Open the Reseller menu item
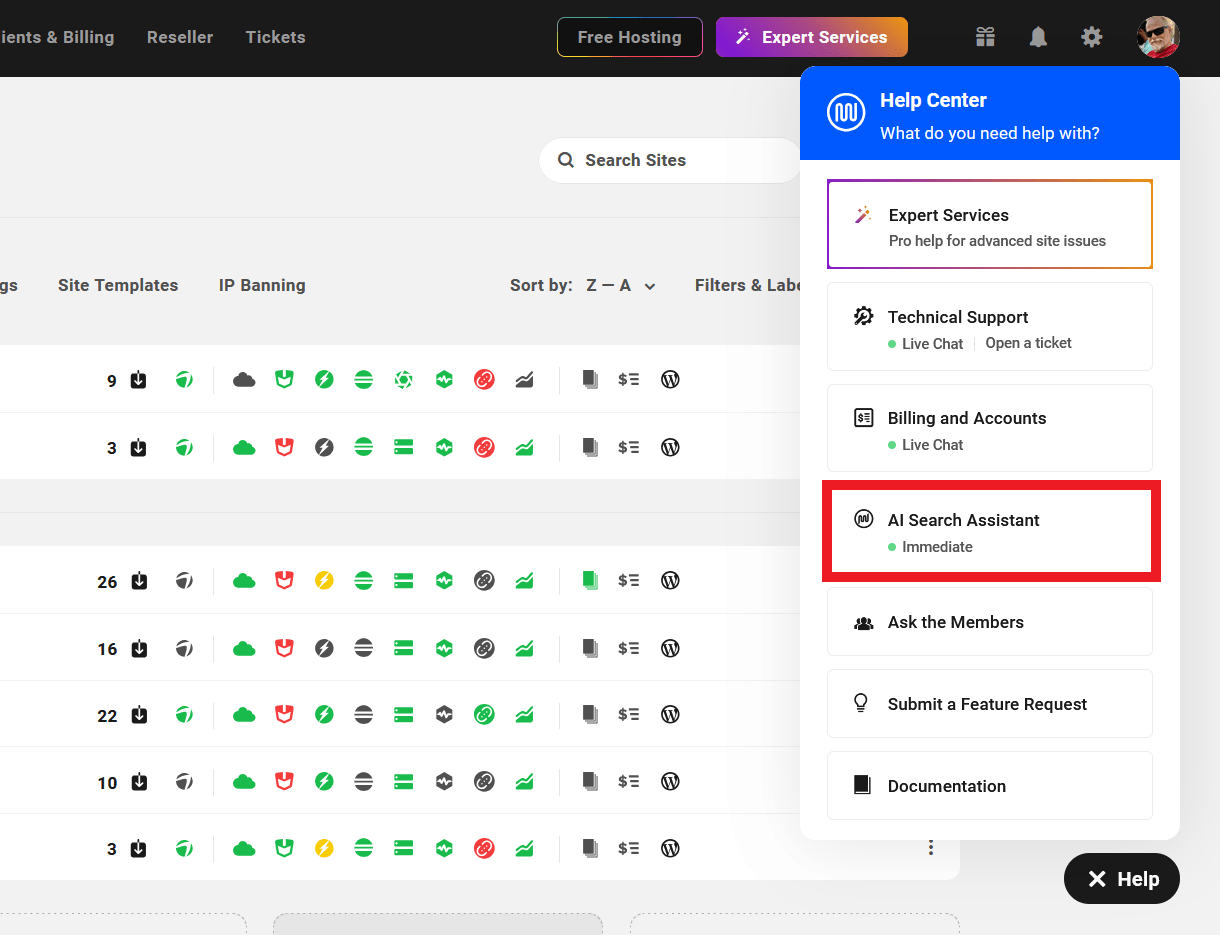1220x935 pixels. 180,37
